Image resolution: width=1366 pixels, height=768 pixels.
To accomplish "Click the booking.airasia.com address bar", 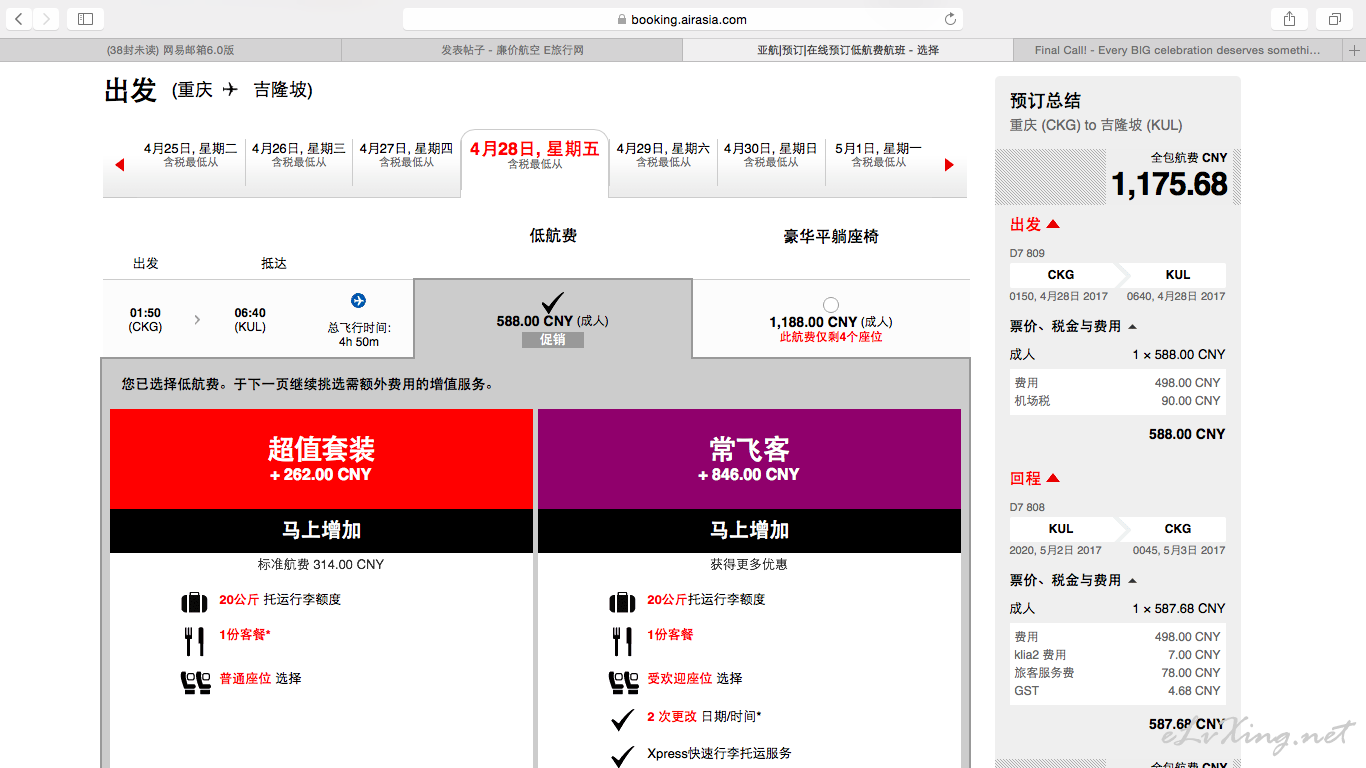I will tap(683, 19).
